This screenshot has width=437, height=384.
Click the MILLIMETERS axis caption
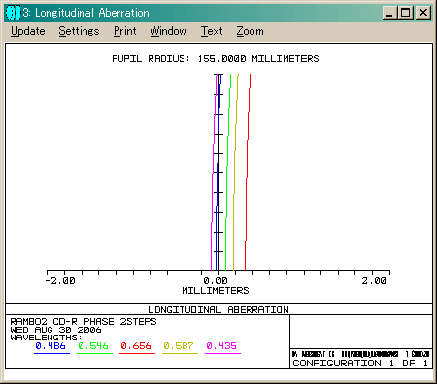(x=216, y=291)
